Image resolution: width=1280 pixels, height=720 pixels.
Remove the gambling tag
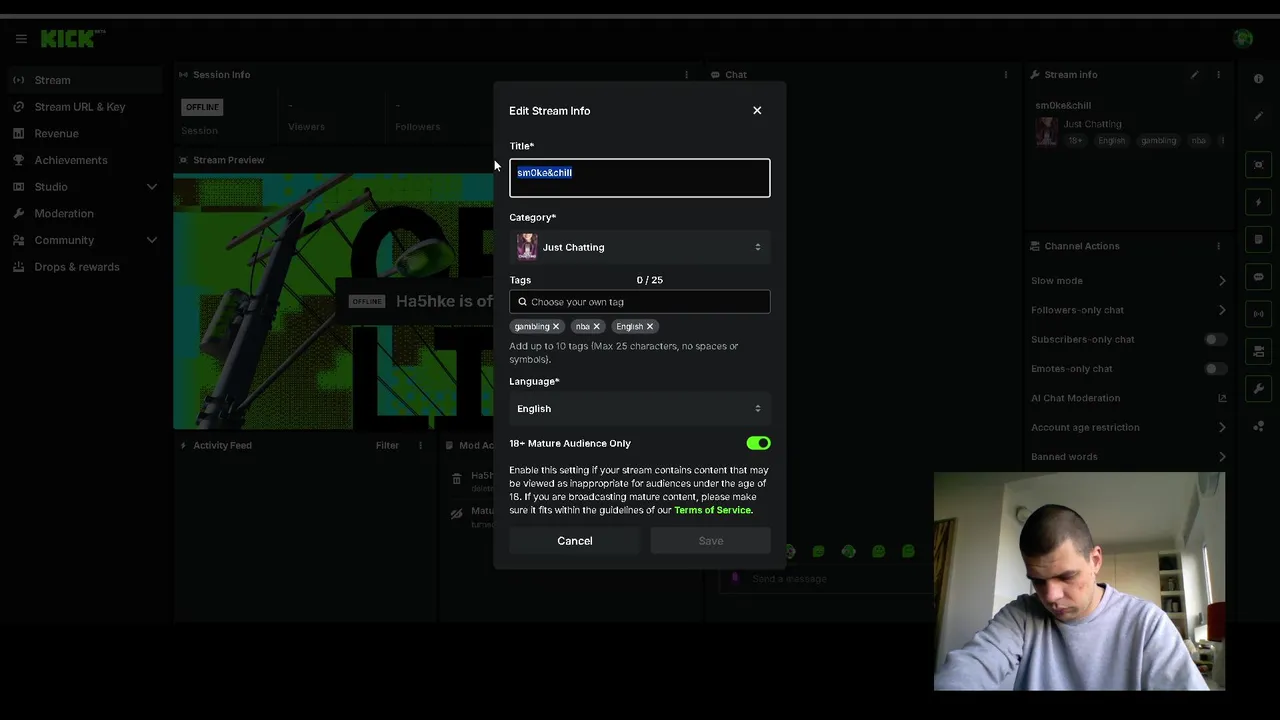[x=556, y=327]
